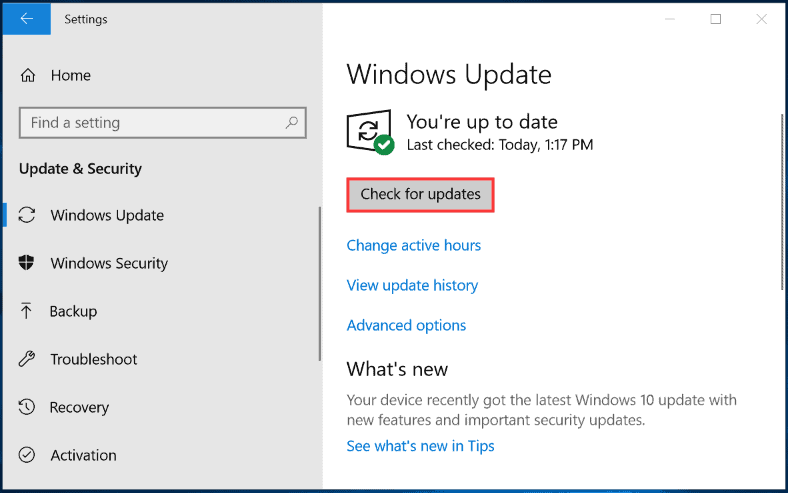Image resolution: width=788 pixels, height=493 pixels.
Task: Click the right pane vertical scrollbar
Action: tap(782, 202)
